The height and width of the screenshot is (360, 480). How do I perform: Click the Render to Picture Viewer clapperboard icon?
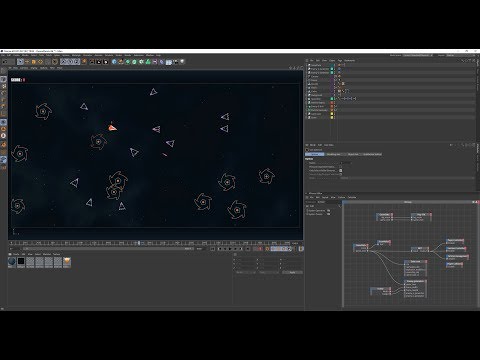99,62
